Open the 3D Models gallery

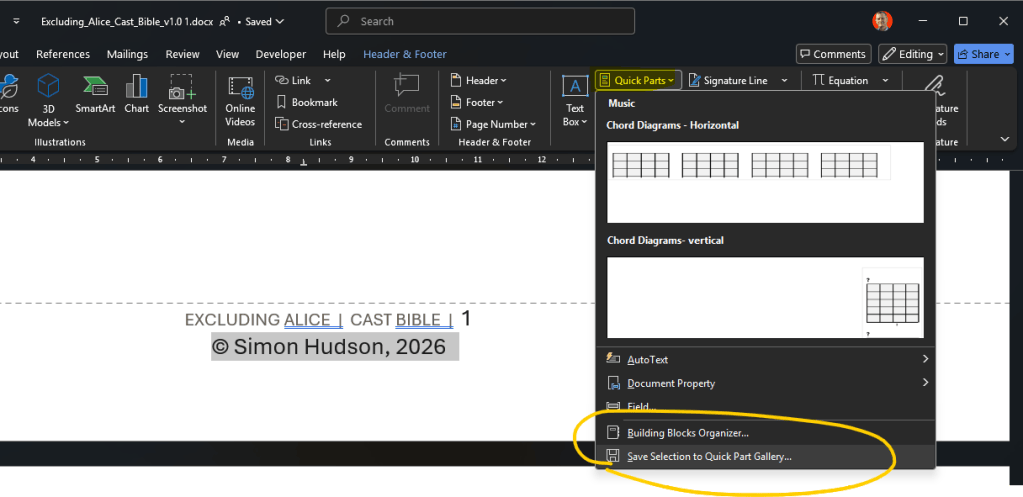pyautogui.click(x=48, y=101)
